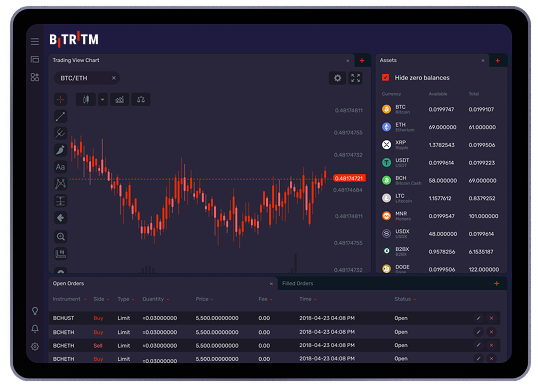Screen dimensions: 538x387
Task: Cancel the BCHETH Sell order with the red X
Action: (x=491, y=345)
